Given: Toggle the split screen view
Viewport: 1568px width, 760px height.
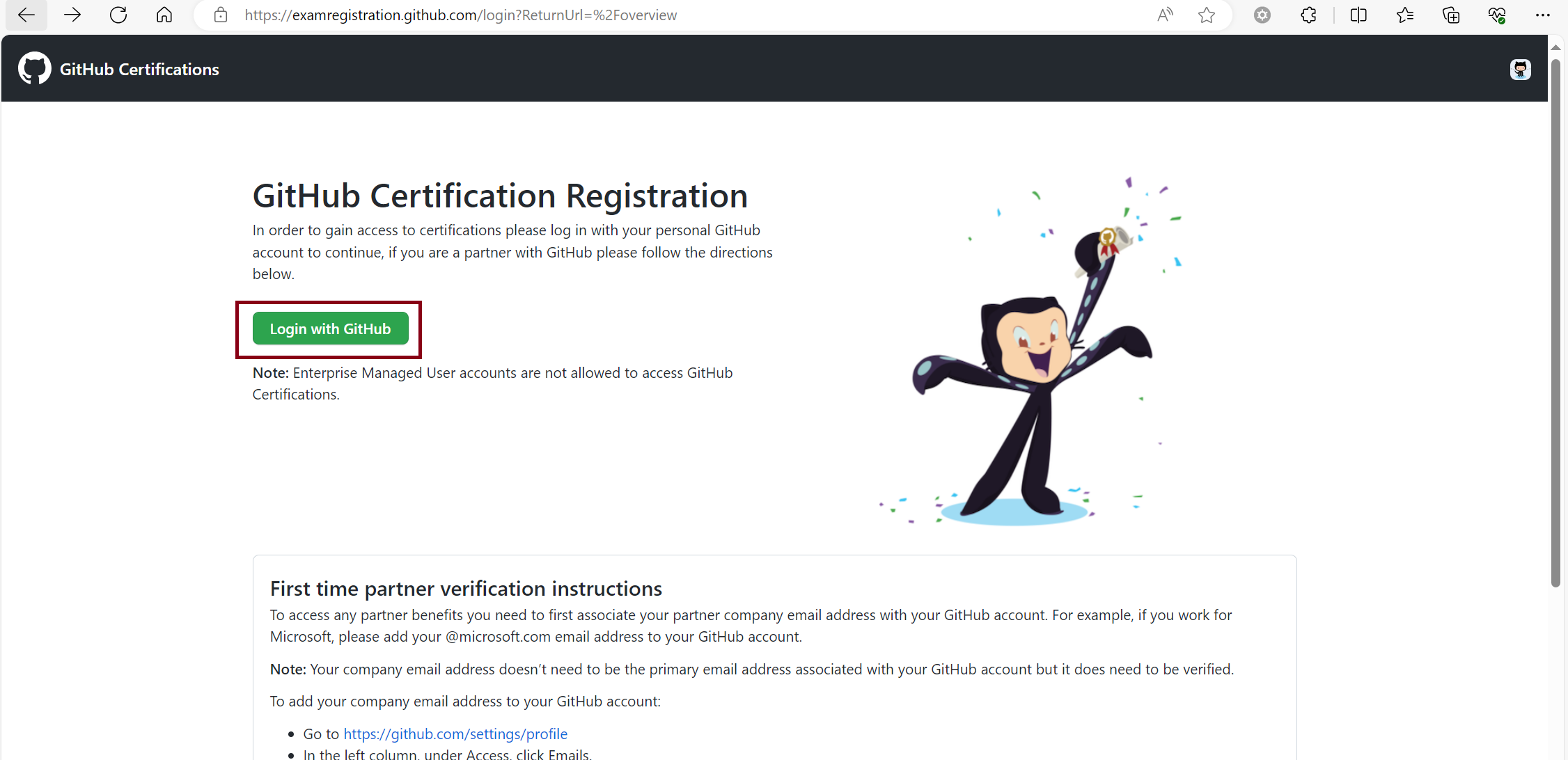Looking at the screenshot, I should (1358, 15).
